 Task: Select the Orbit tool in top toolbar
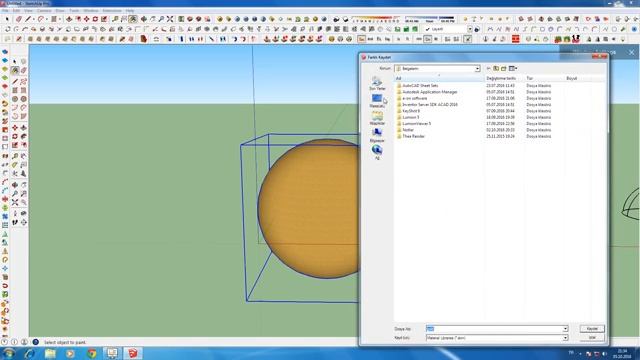[x=144, y=19]
